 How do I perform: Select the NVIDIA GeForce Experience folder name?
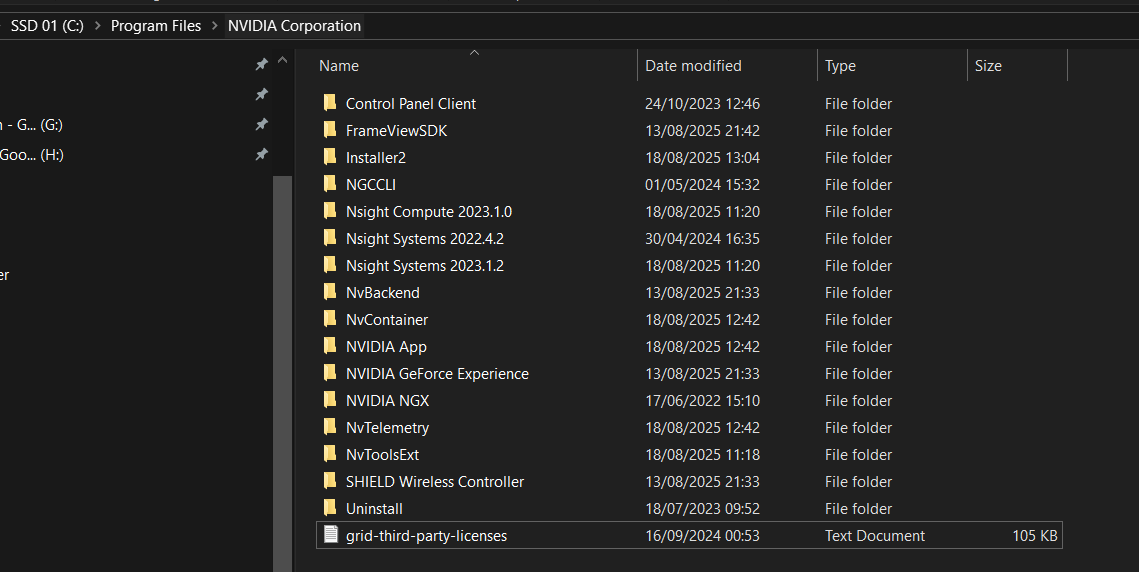[437, 374]
